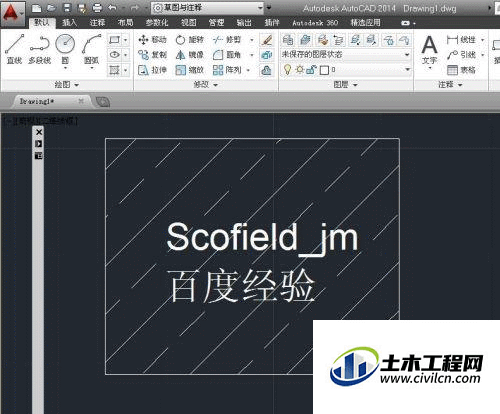Toggle layer 0 on/off lightbulb

287,70
